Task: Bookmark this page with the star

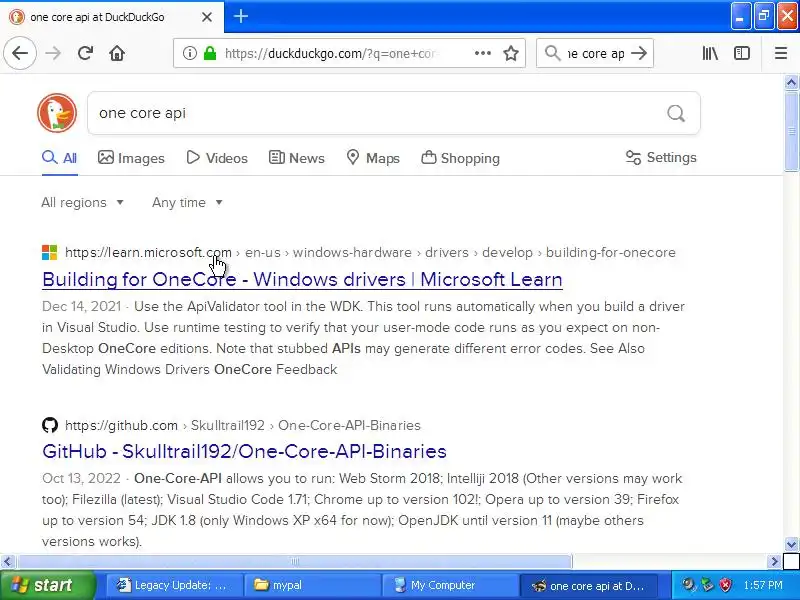Action: (511, 53)
